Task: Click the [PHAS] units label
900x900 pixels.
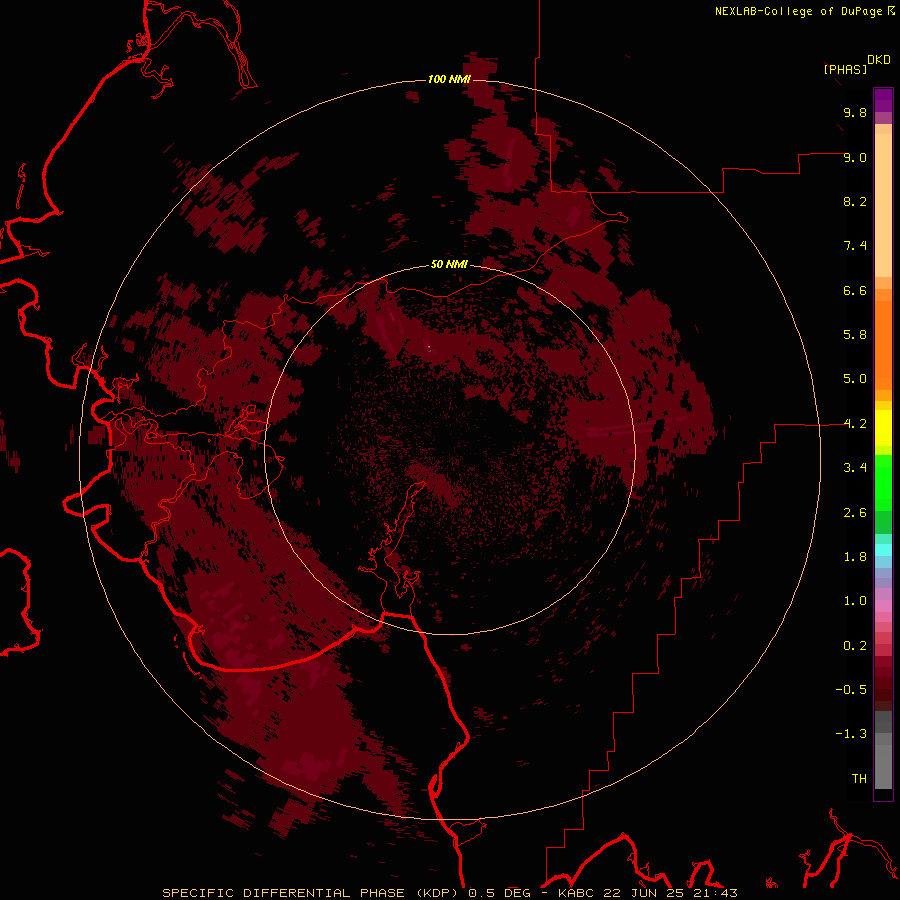Action: click(x=845, y=69)
